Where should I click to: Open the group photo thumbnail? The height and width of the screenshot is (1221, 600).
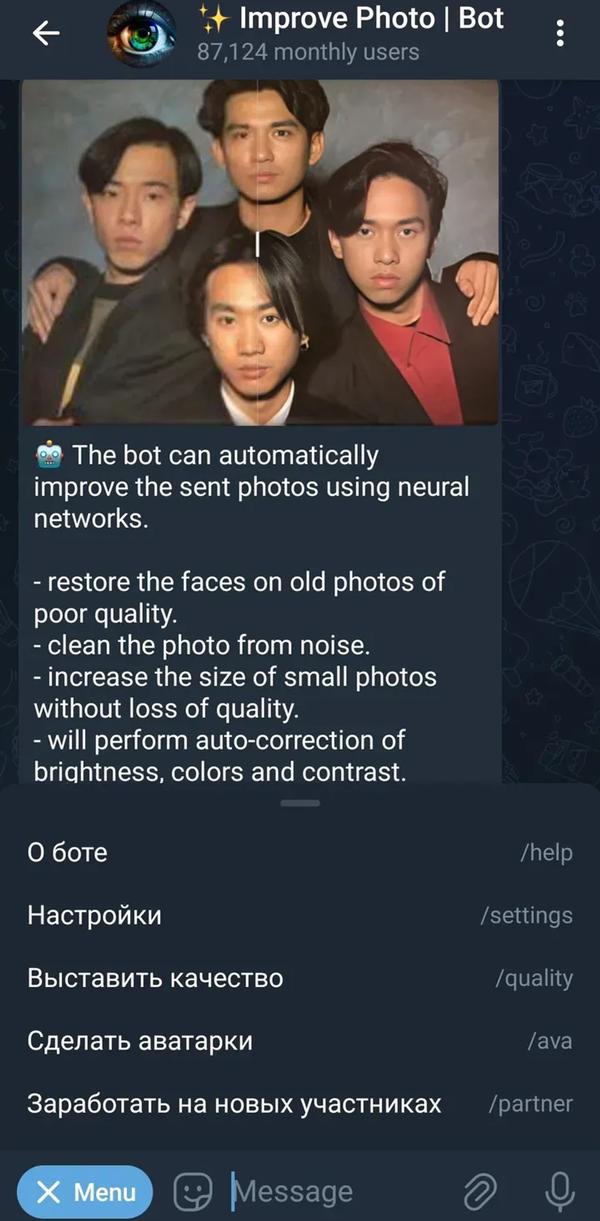tap(260, 252)
